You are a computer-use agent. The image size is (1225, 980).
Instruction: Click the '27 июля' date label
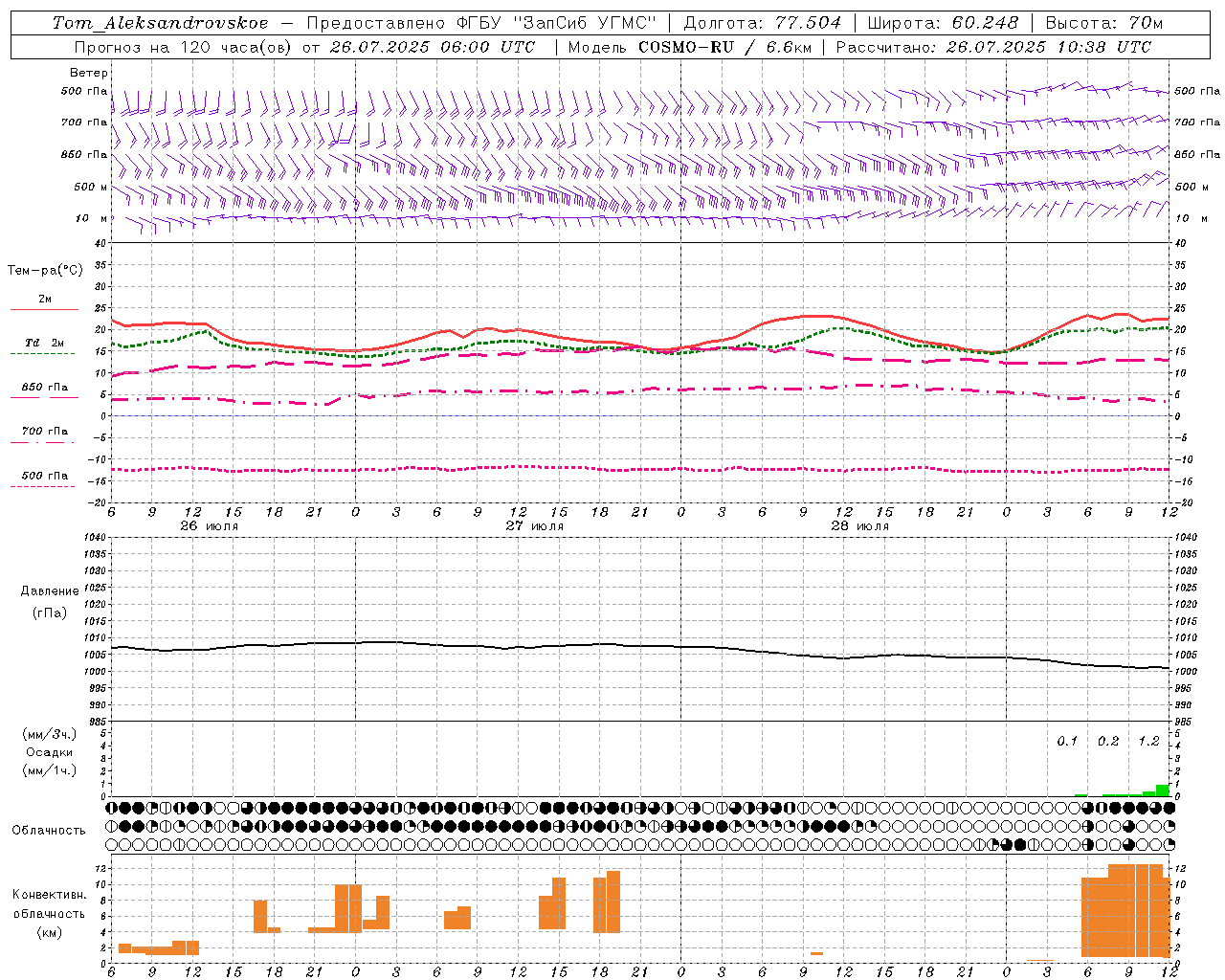tap(535, 525)
